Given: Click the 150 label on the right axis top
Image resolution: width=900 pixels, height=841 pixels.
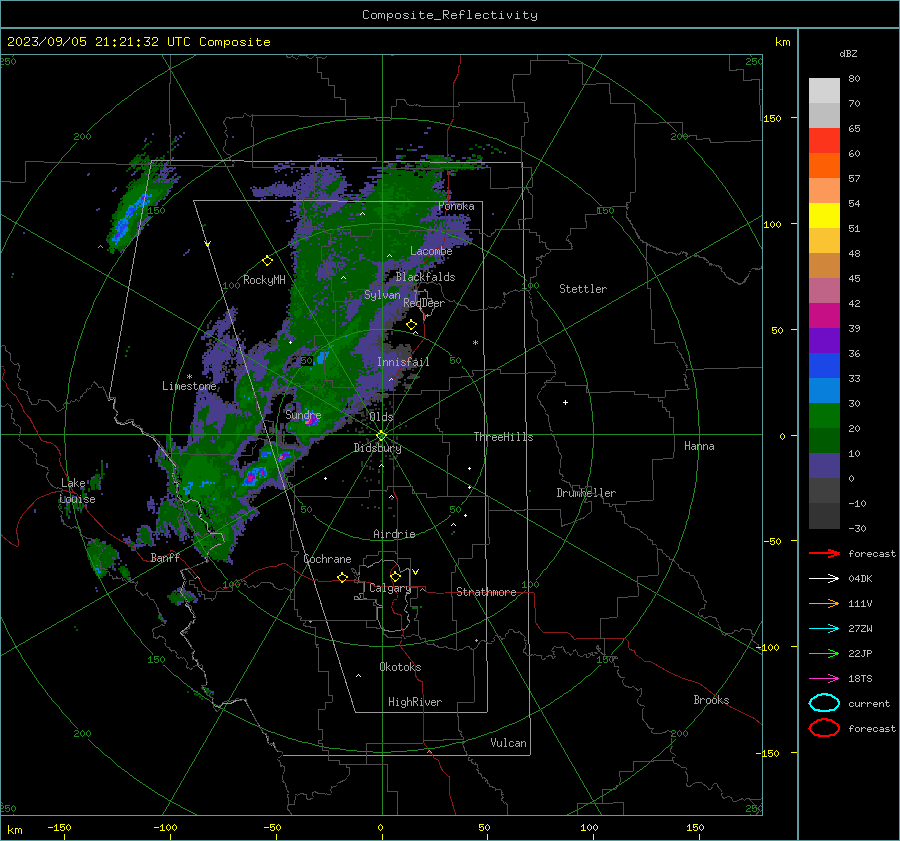Looking at the screenshot, I should pyautogui.click(x=772, y=118).
